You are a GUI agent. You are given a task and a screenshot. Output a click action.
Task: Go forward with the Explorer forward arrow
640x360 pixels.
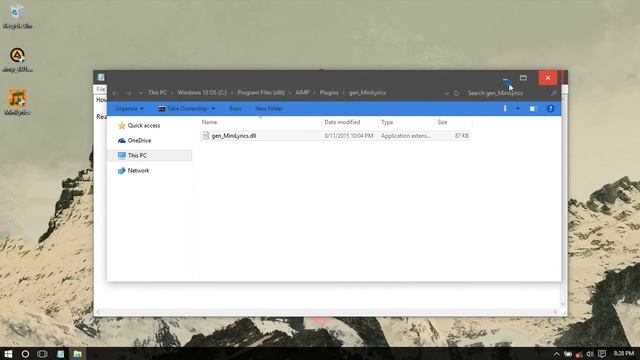(128, 93)
